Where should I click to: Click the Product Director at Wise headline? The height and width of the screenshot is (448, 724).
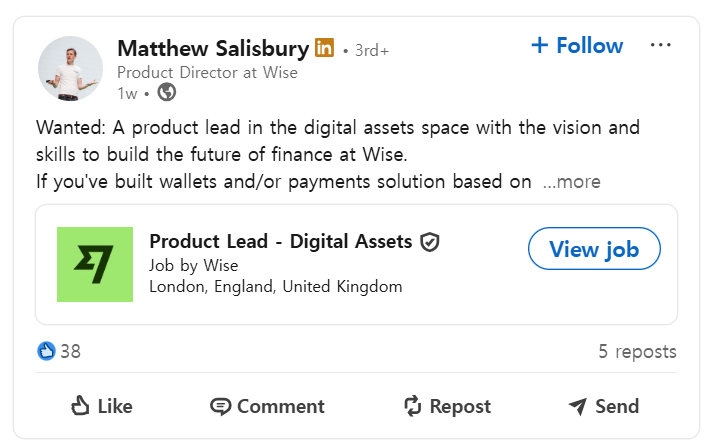[207, 72]
